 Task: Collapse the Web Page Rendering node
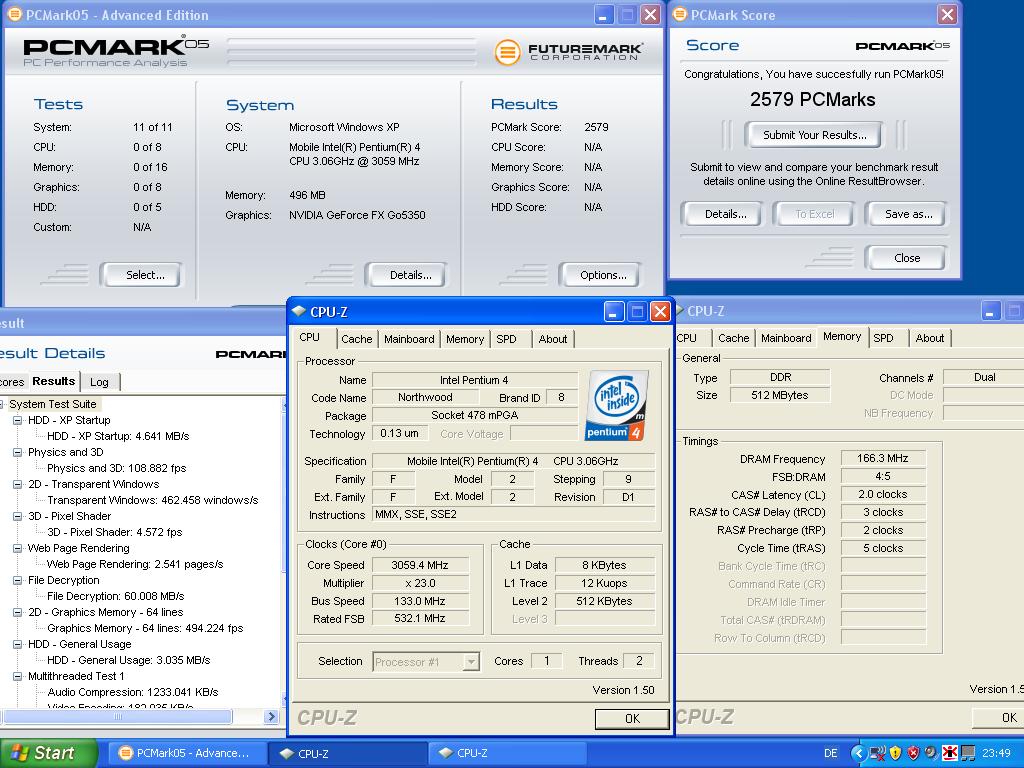coord(18,548)
